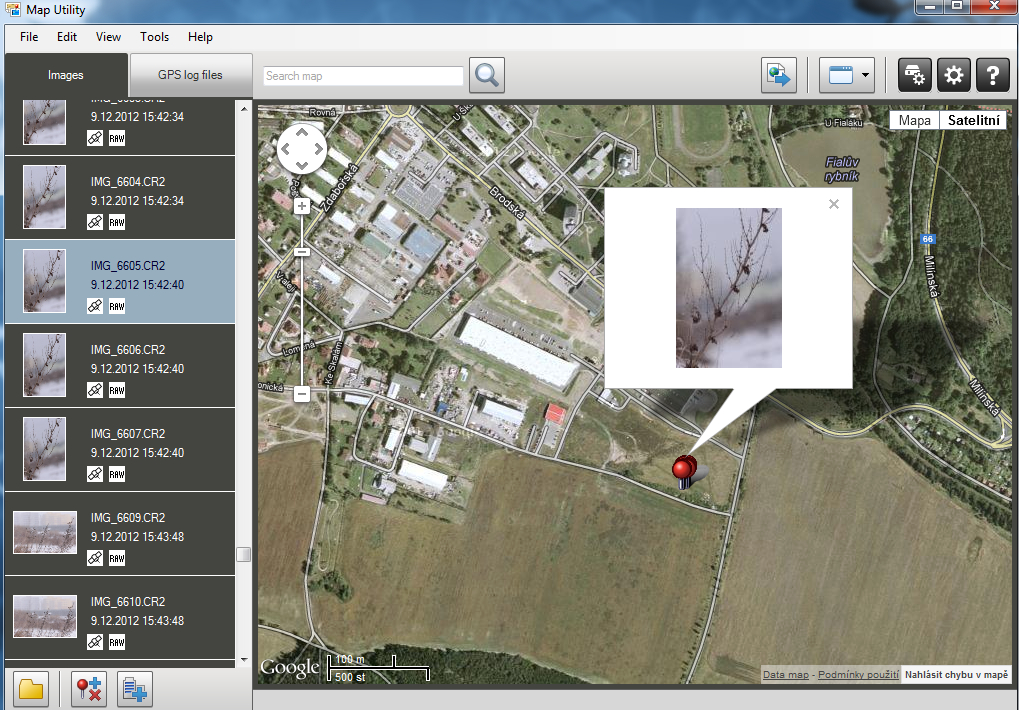Click the Google logo on the map
The image size is (1019, 710).
[x=290, y=668]
